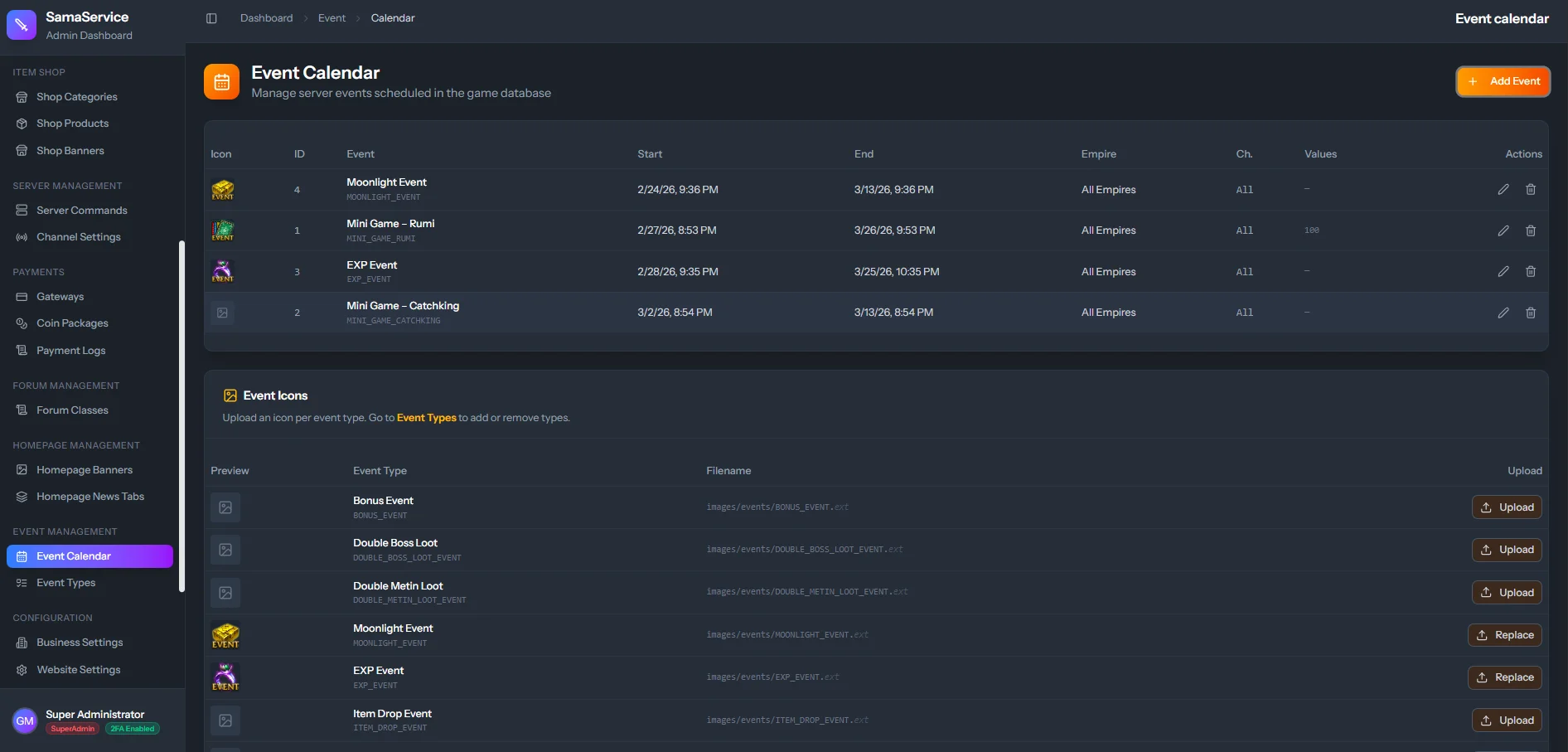This screenshot has height=752, width=1568.
Task: Click the 2/28/26, 9:35 PM start date
Action: pos(678,272)
